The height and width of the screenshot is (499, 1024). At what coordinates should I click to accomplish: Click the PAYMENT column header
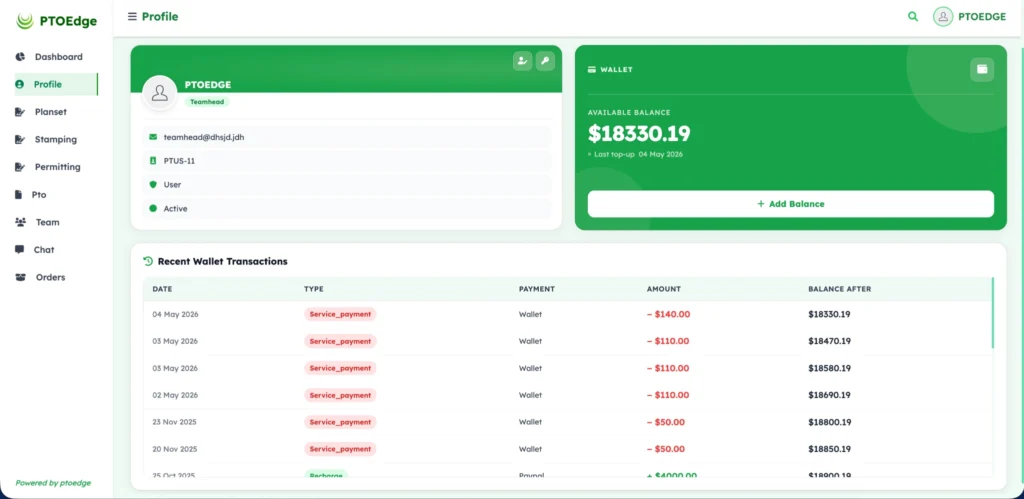[x=537, y=289]
